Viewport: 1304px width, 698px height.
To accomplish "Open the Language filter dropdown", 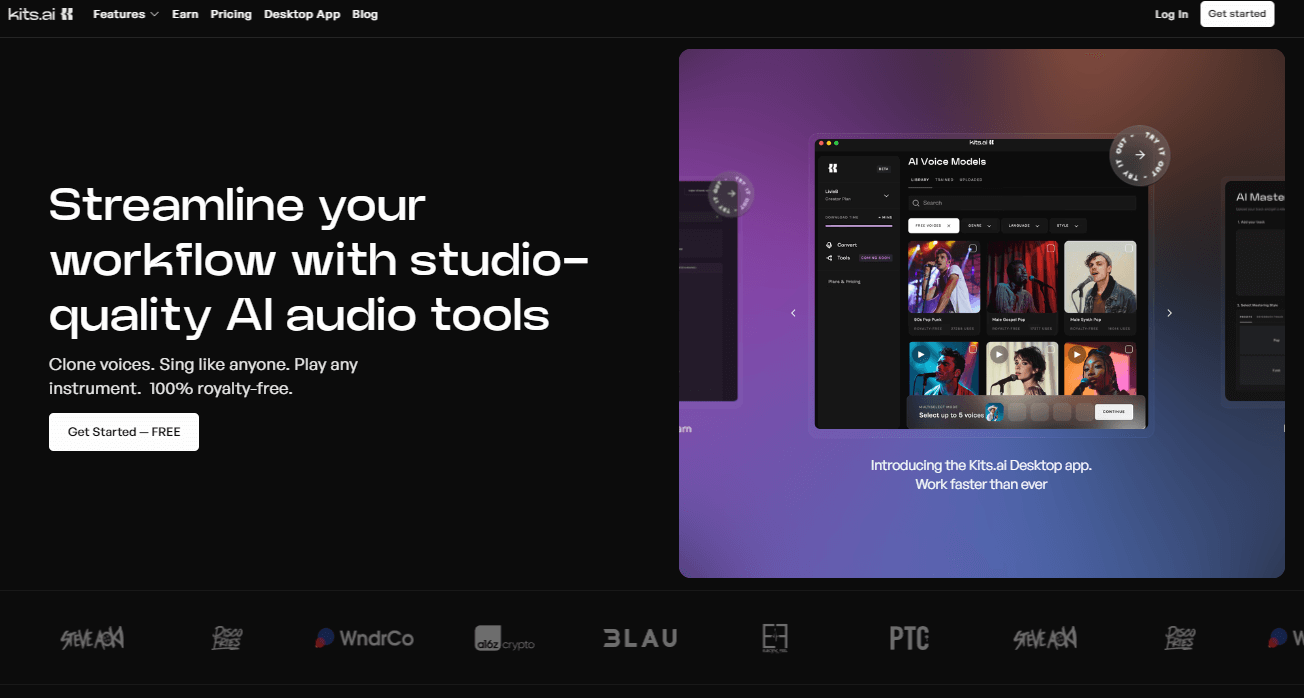I will [x=1024, y=226].
